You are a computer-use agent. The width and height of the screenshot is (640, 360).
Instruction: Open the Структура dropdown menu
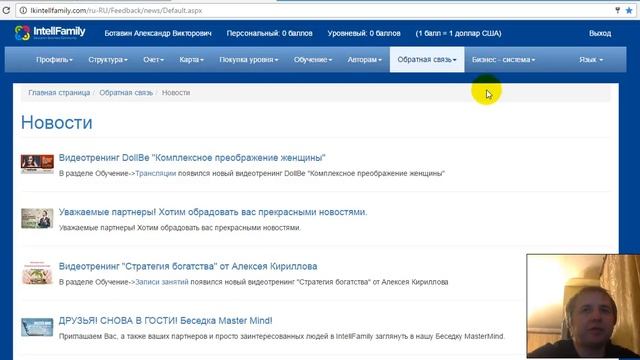coord(108,60)
